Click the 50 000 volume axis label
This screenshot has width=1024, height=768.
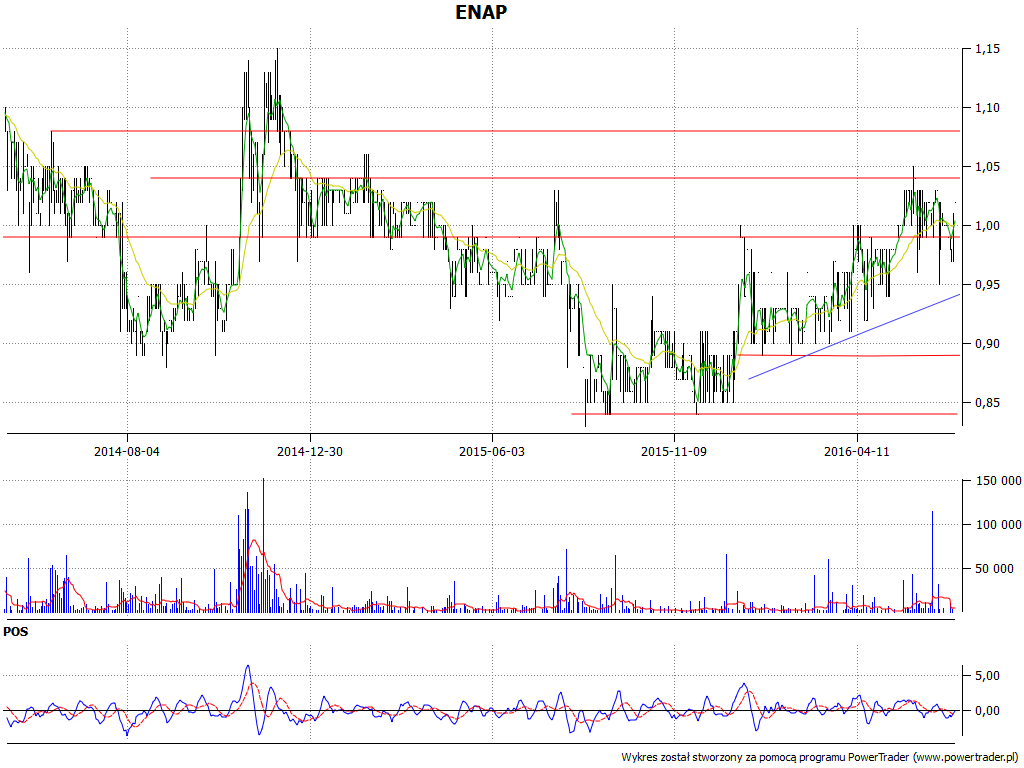(x=995, y=569)
